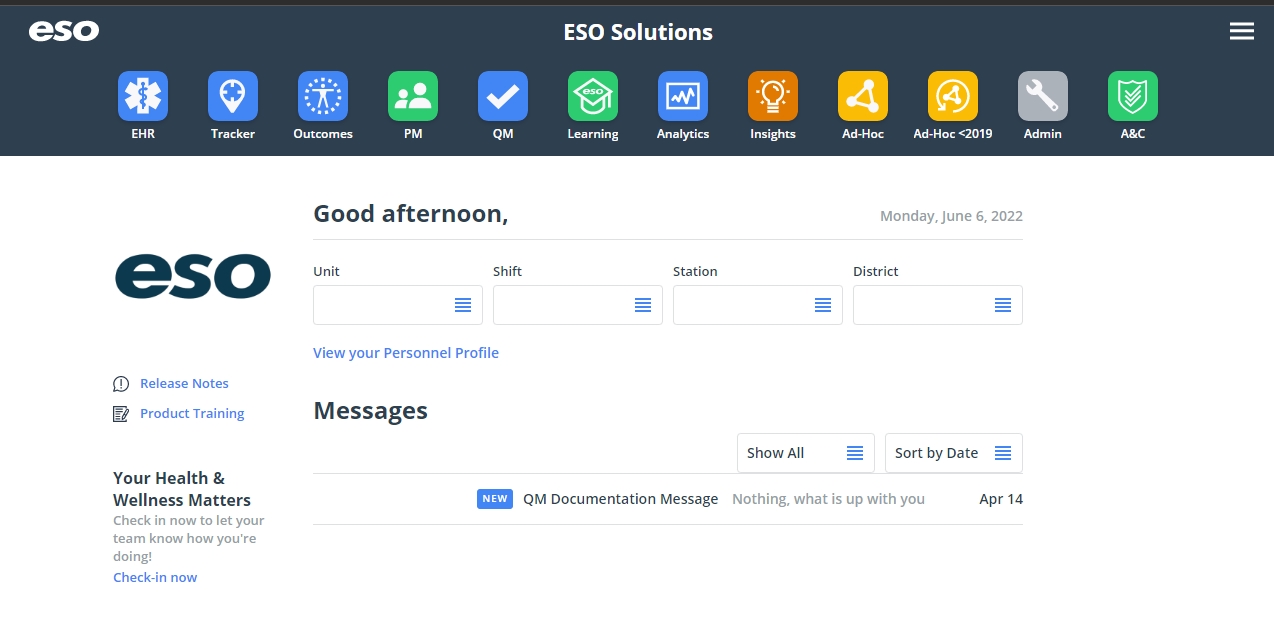Click the Messages section heading
The height and width of the screenshot is (627, 1274).
(x=371, y=411)
